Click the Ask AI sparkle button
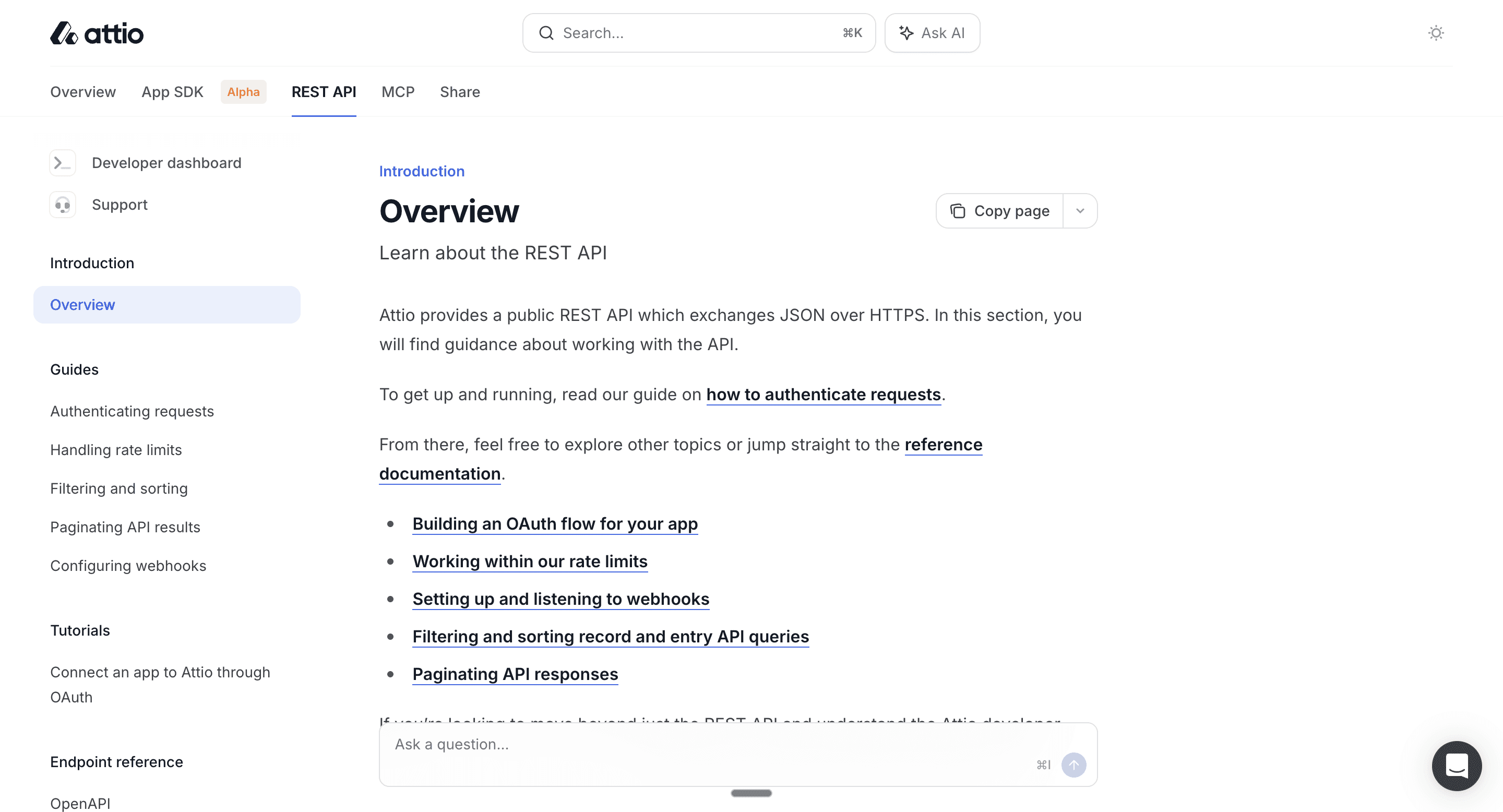1503x812 pixels. click(932, 33)
